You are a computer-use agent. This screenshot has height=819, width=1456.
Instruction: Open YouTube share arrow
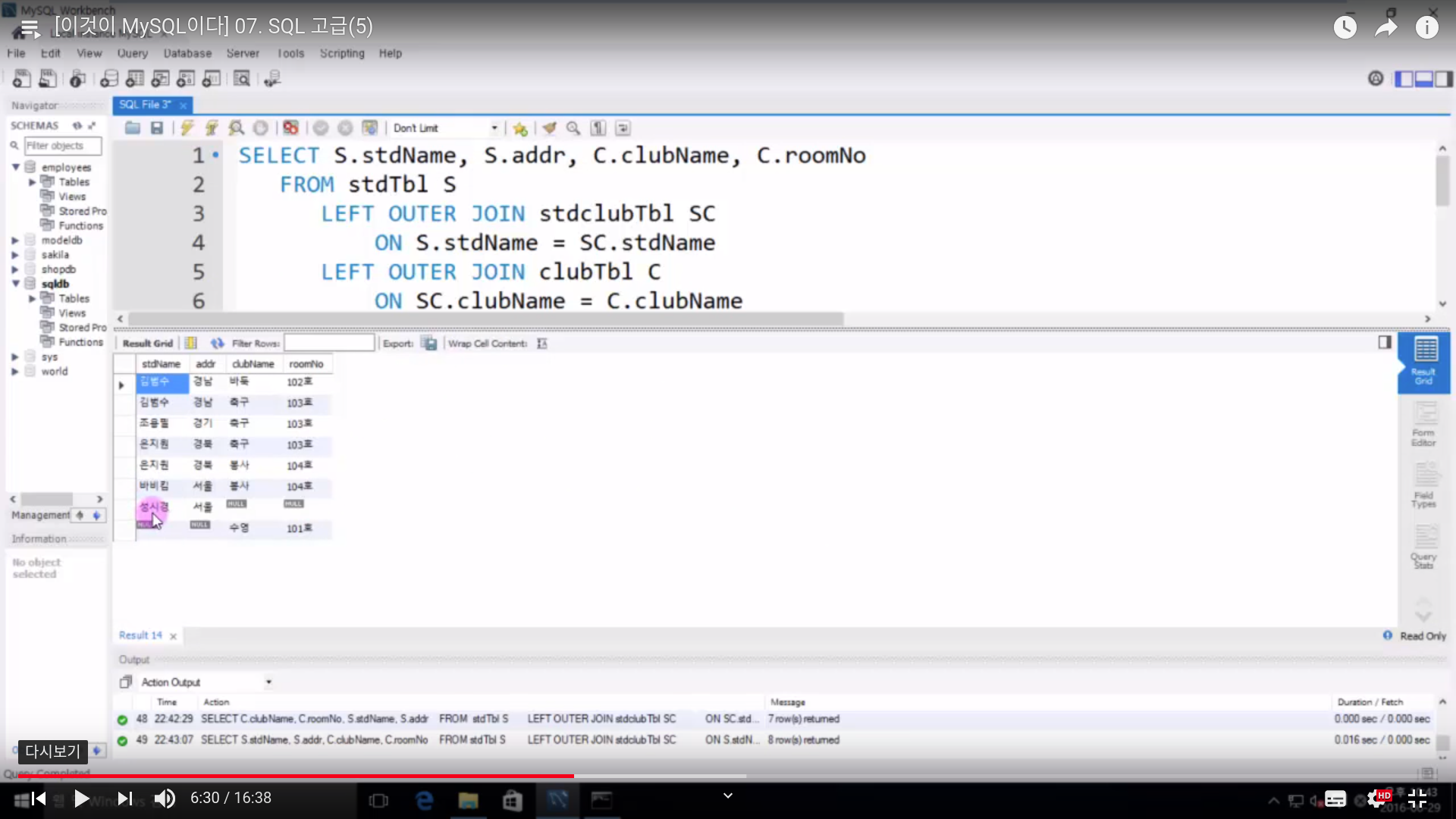tap(1386, 28)
